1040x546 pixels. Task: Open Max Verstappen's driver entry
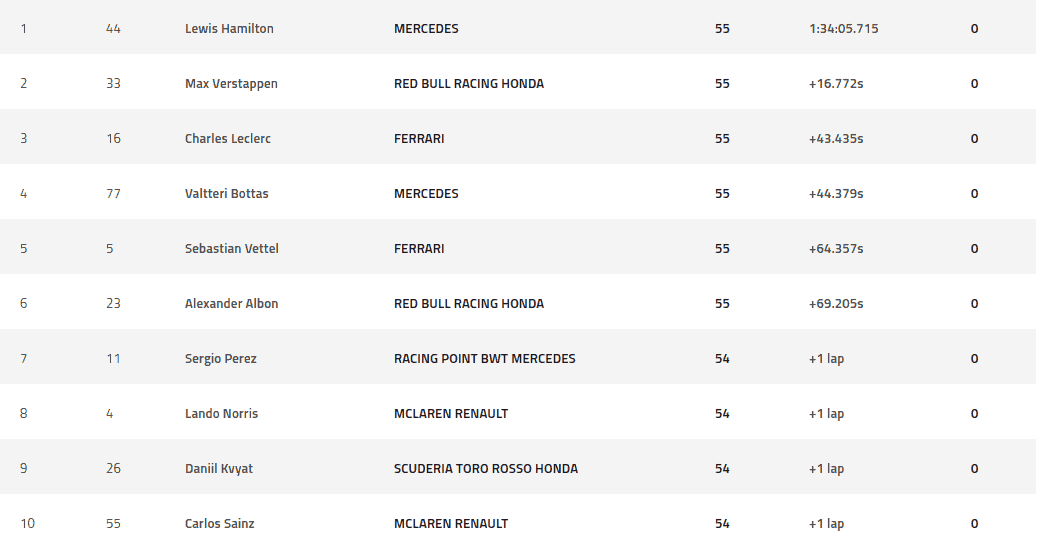231,84
